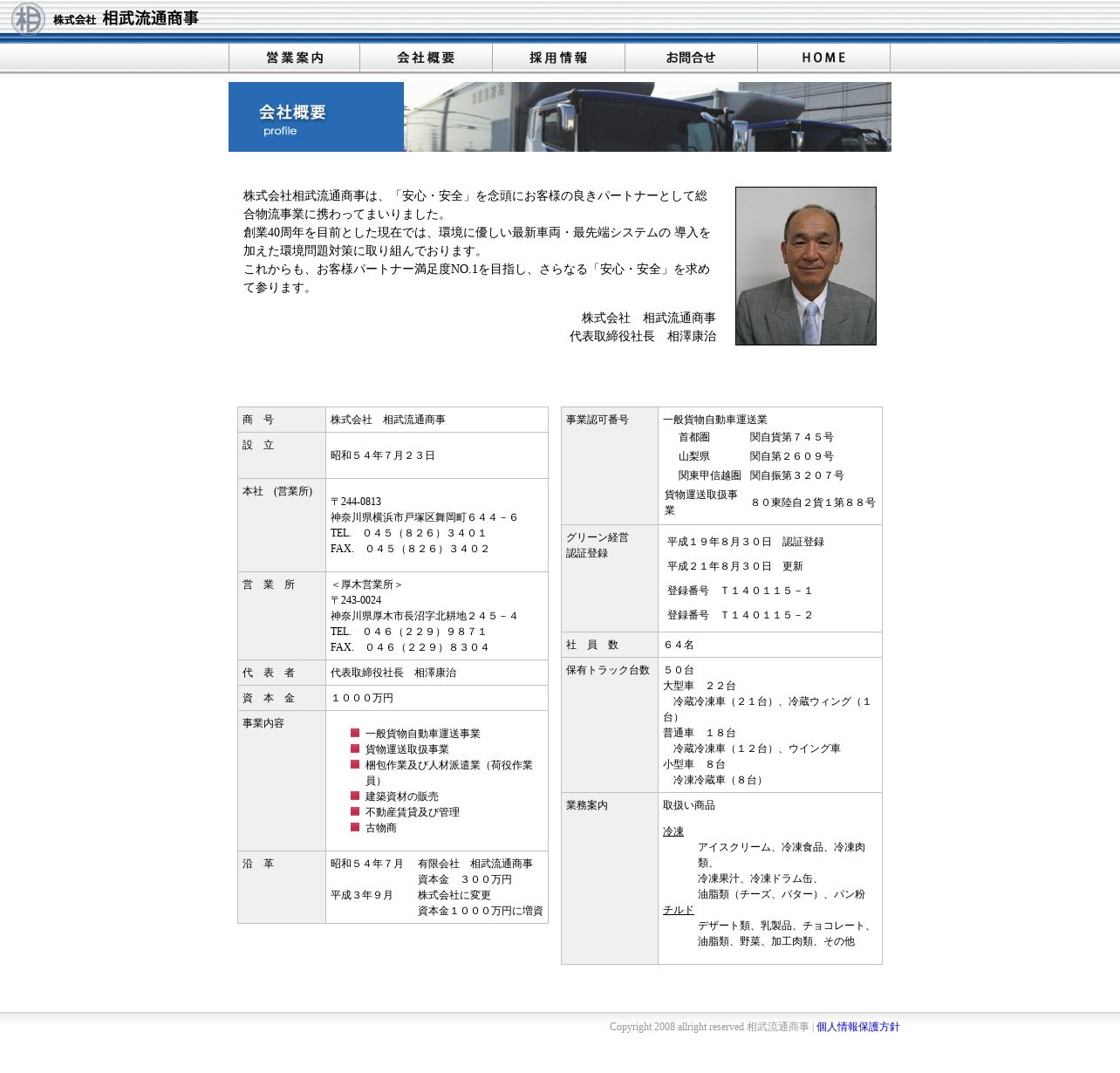Select the 登録番号 Ｔ１４０１１５－２ text

point(740,615)
